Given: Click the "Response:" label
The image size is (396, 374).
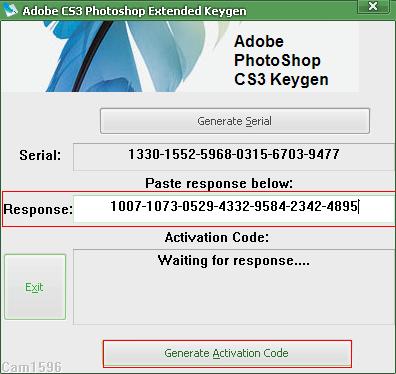Looking at the screenshot, I should pyautogui.click(x=38, y=209).
